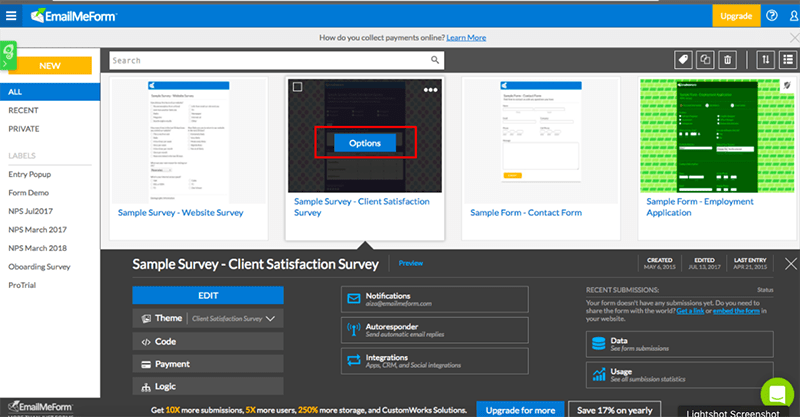Click the blue EDIT button
800x417 pixels.
(x=207, y=295)
